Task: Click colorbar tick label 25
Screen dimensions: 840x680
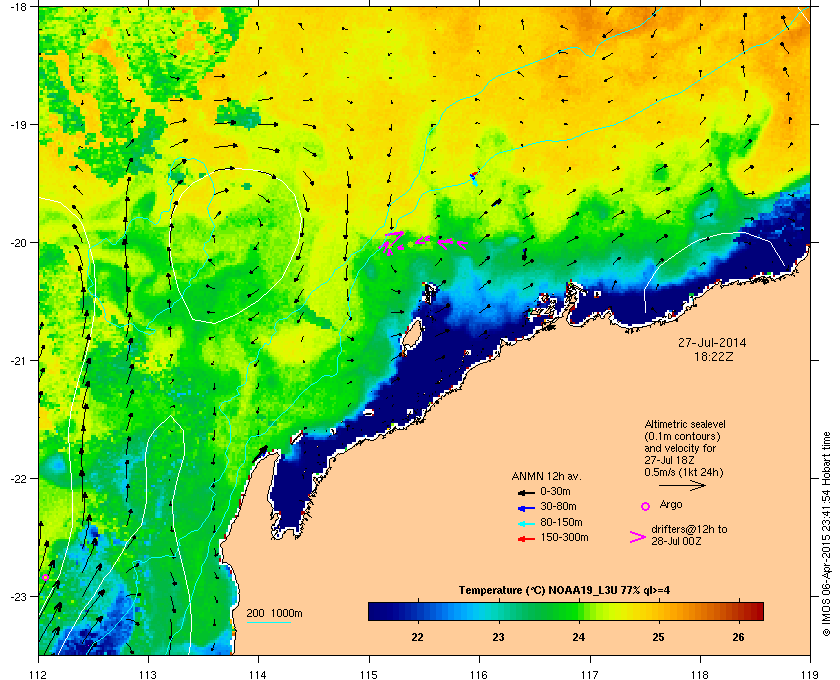Action: (658, 637)
